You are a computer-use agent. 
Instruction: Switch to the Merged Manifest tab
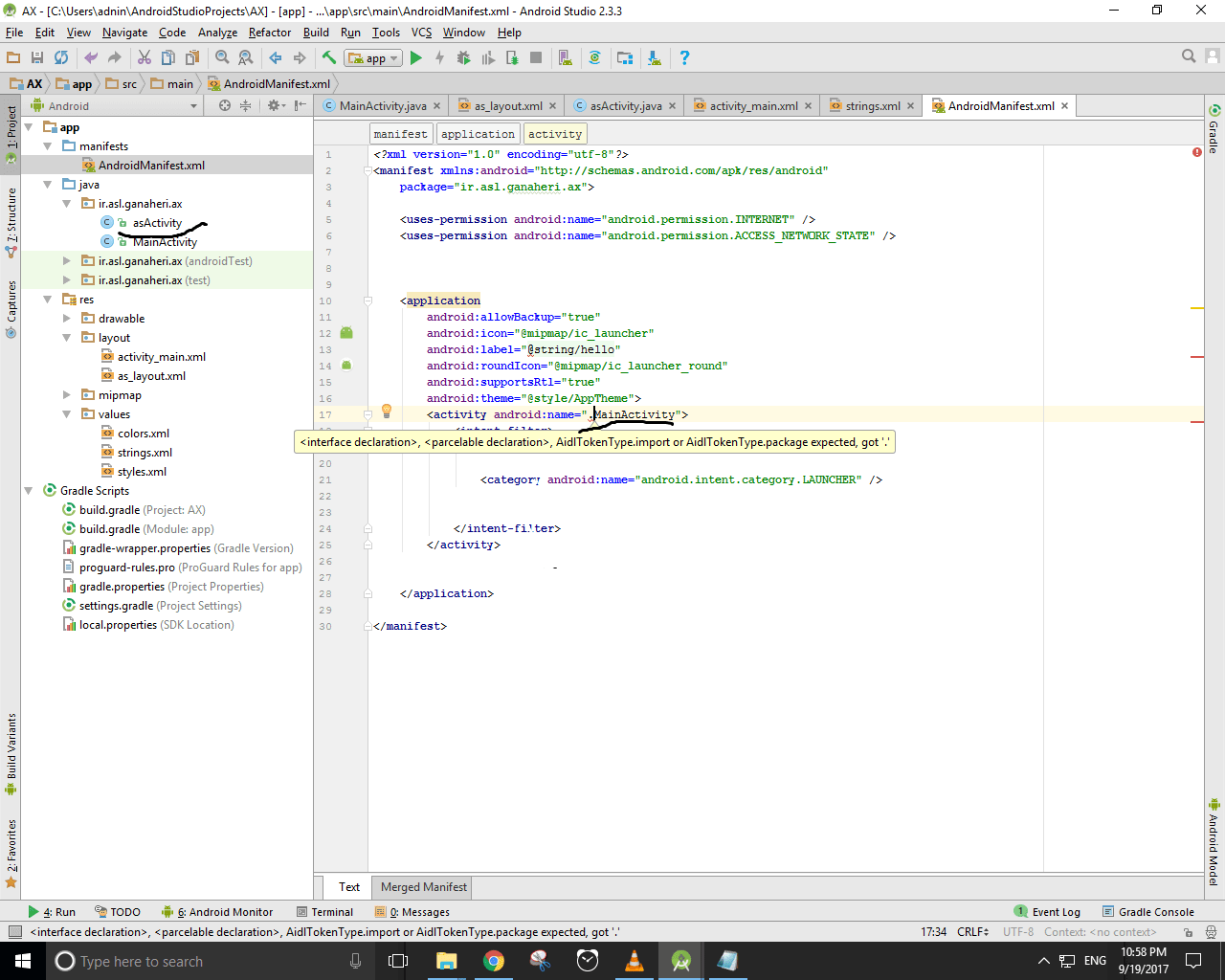423,887
